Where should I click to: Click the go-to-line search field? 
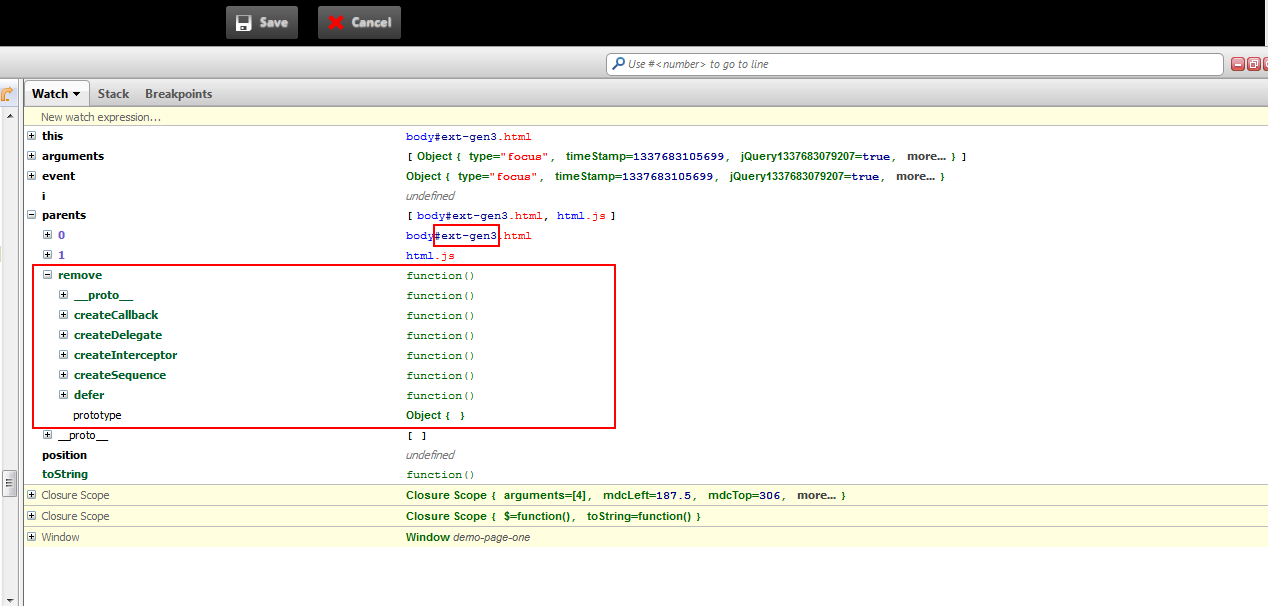tap(915, 64)
